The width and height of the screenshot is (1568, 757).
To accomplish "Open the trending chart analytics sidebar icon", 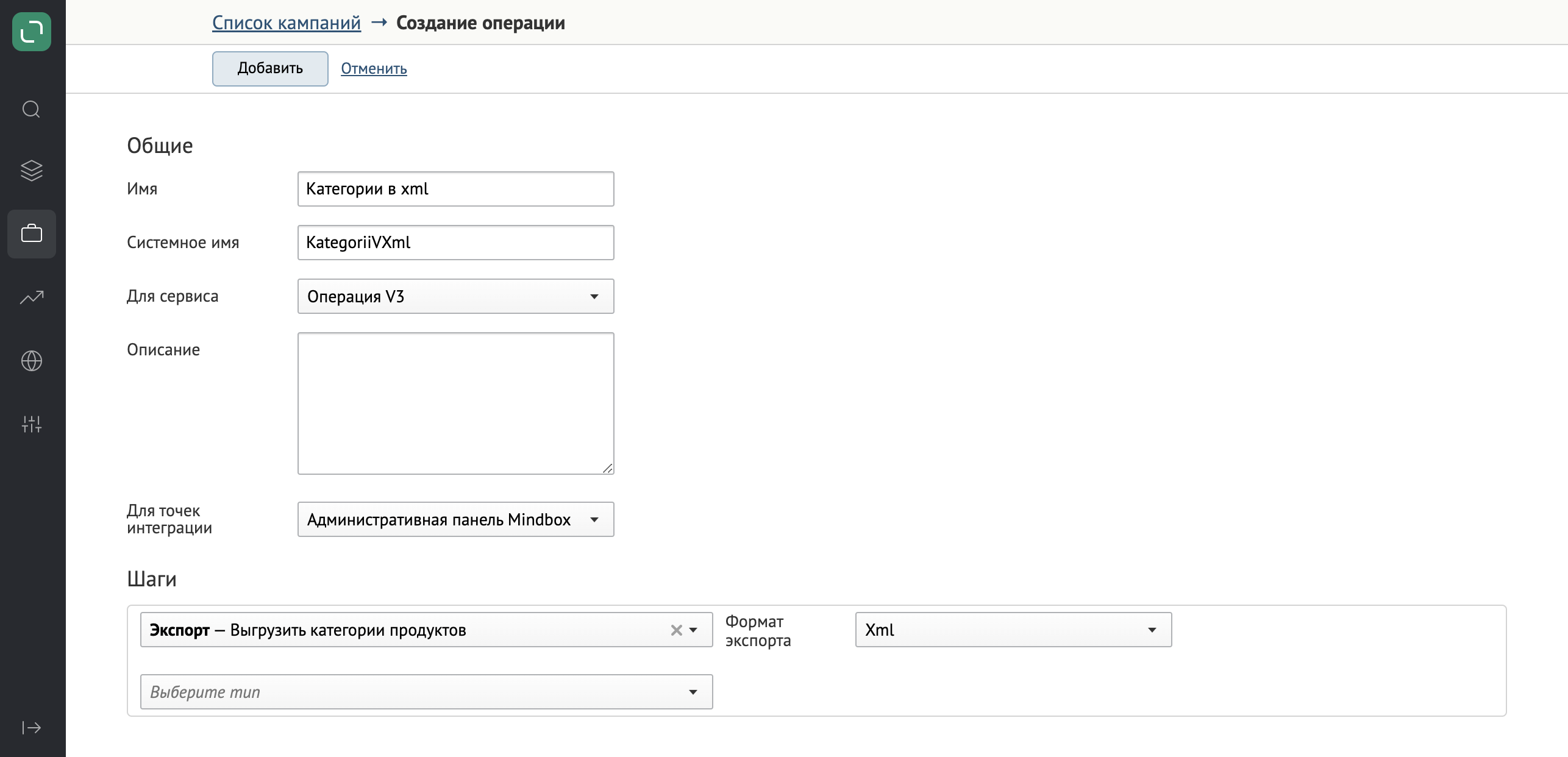I will coord(32,297).
